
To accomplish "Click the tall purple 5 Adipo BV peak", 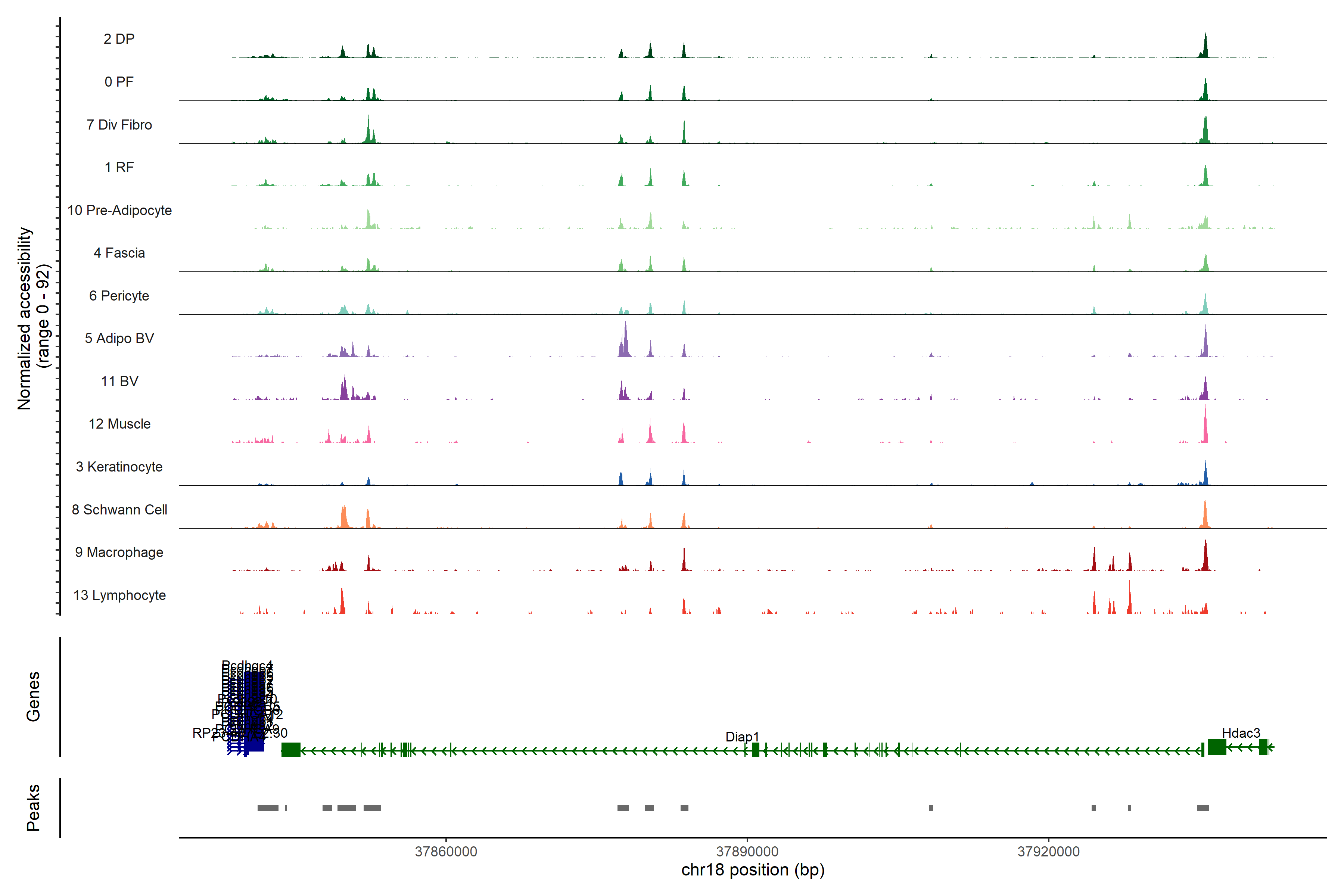I will click(626, 341).
